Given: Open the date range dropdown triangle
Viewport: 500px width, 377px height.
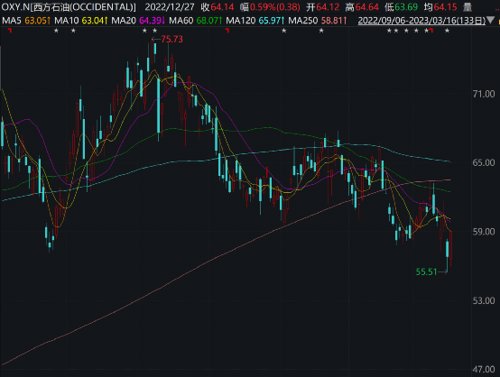Looking at the screenshot, I should (x=490, y=21).
